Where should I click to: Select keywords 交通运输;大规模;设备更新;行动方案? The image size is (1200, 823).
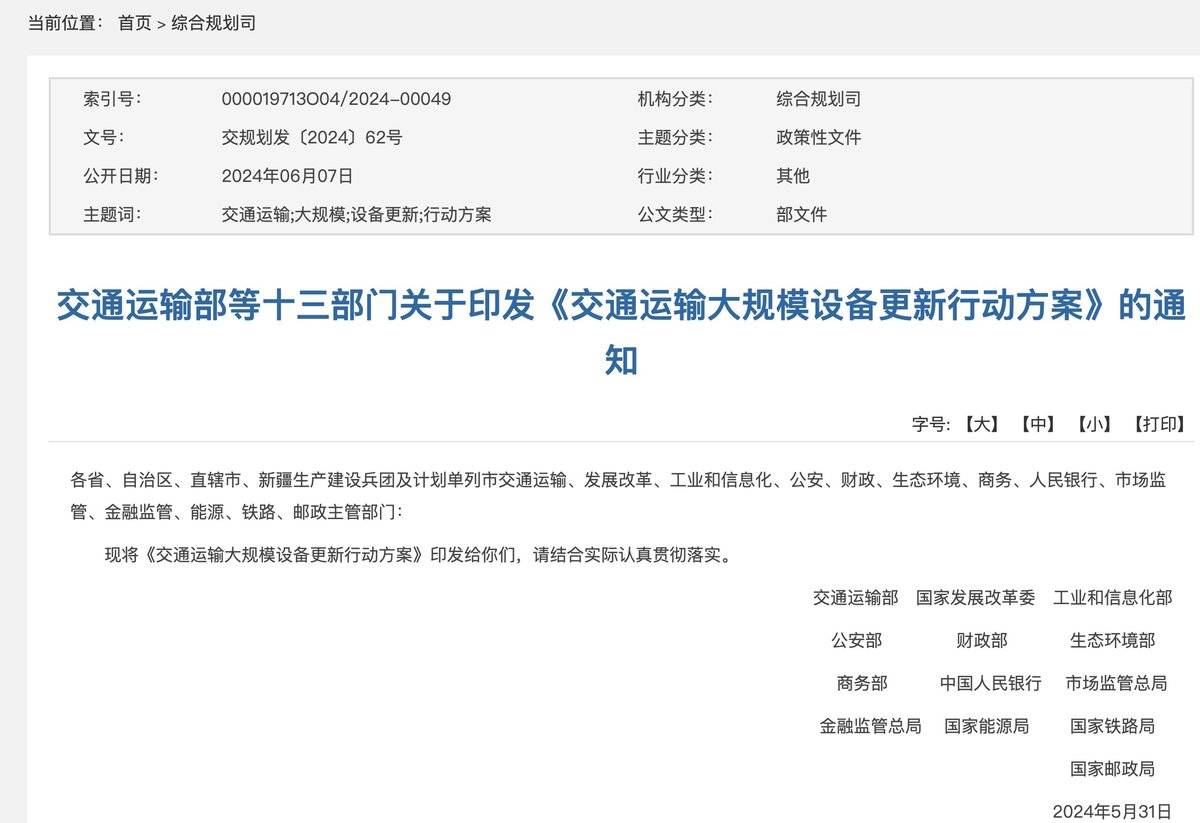tap(356, 214)
